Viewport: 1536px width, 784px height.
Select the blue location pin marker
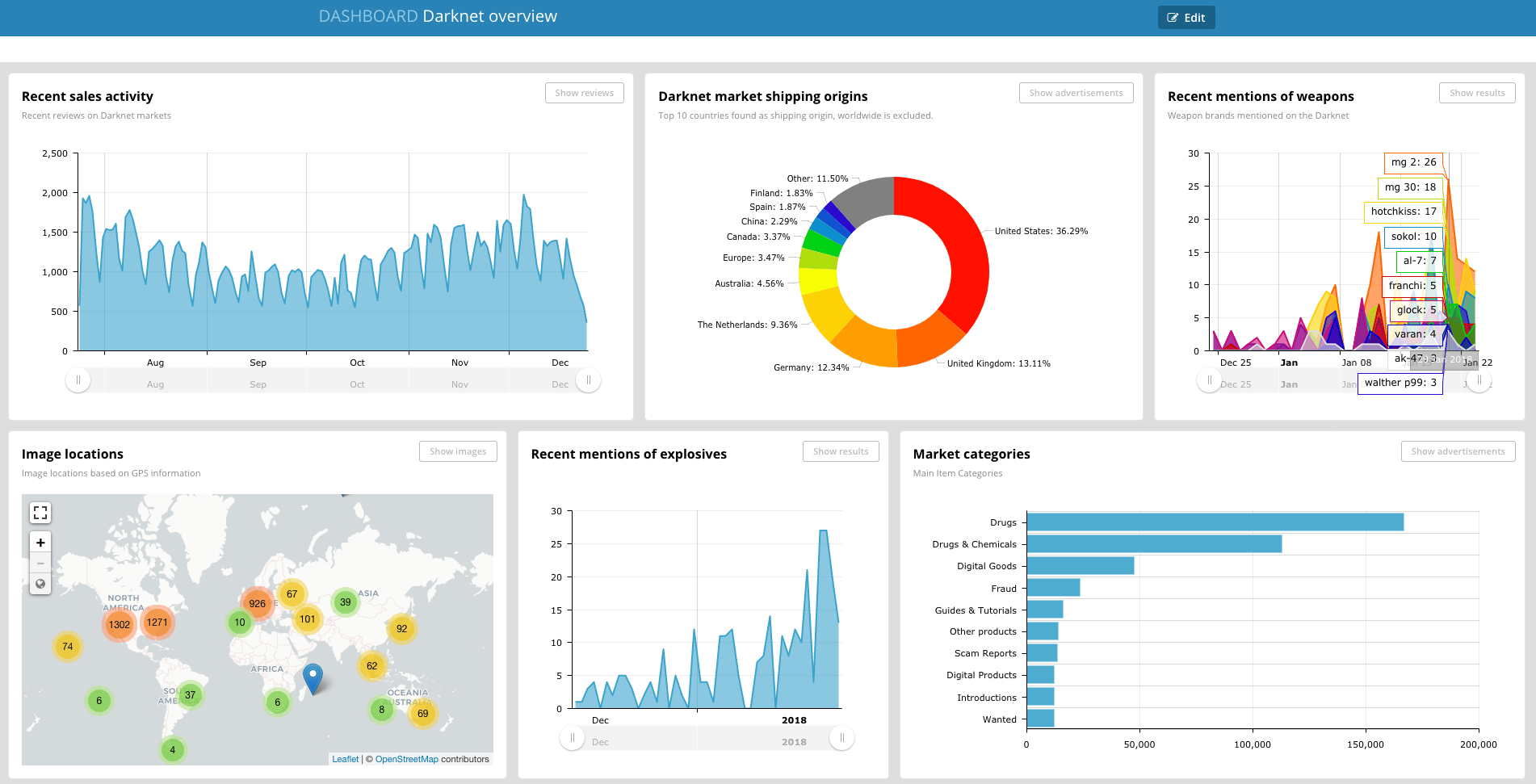point(313,679)
